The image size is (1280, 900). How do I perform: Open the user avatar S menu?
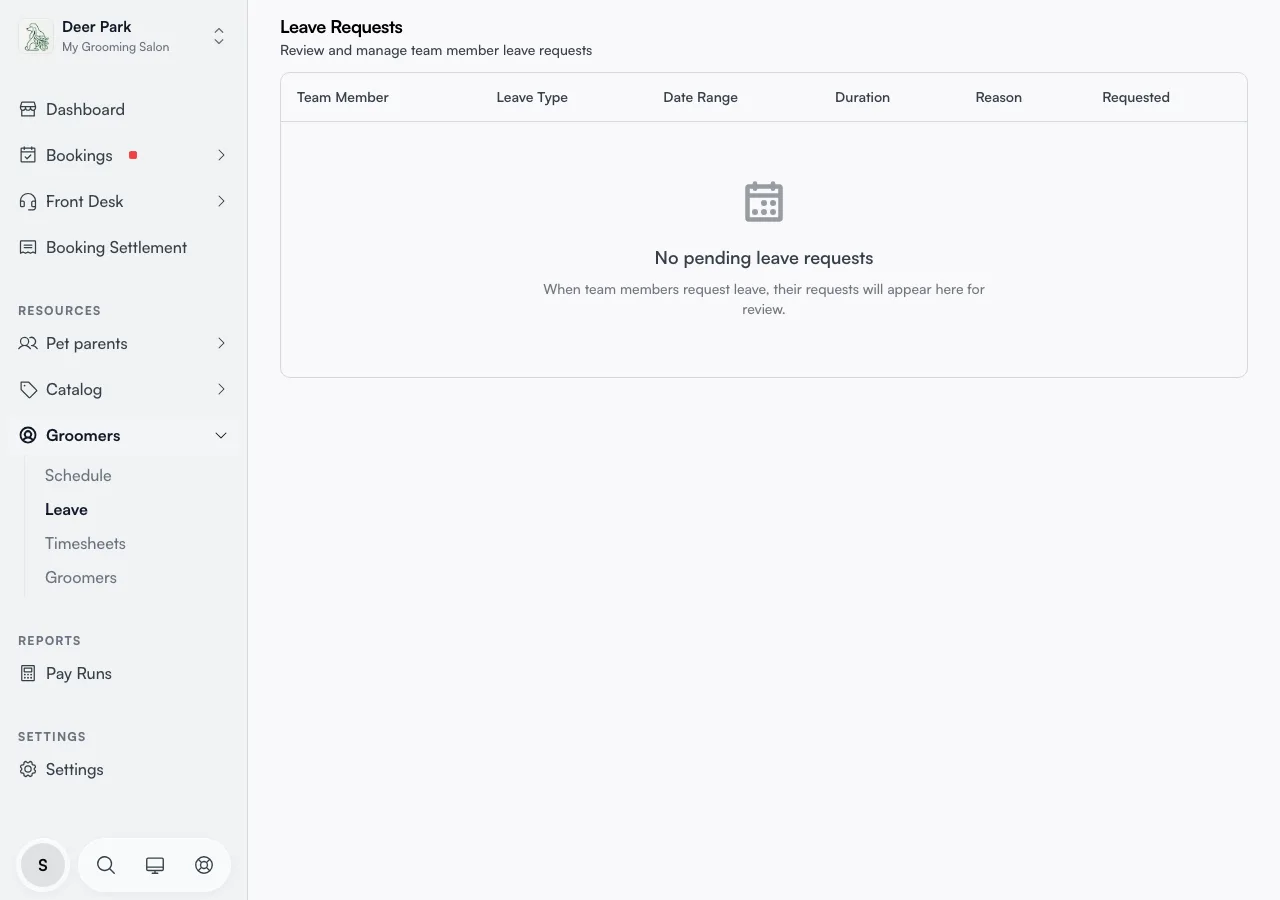pyautogui.click(x=43, y=865)
